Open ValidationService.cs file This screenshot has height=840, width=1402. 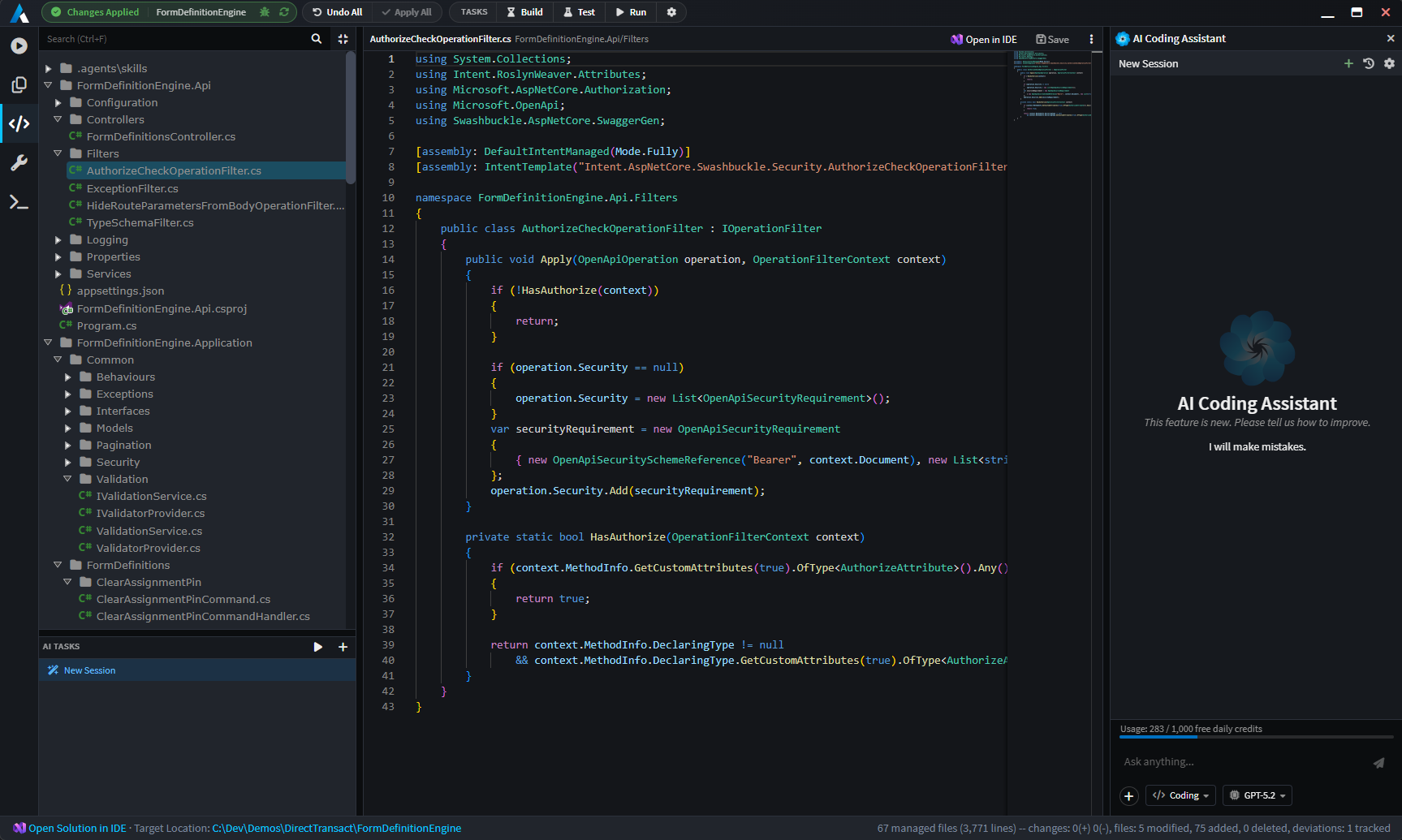149,531
